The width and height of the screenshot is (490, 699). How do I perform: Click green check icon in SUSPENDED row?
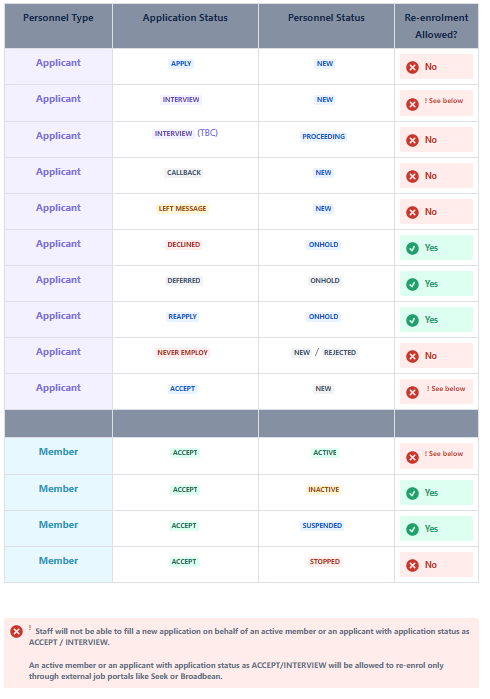[x=412, y=529]
